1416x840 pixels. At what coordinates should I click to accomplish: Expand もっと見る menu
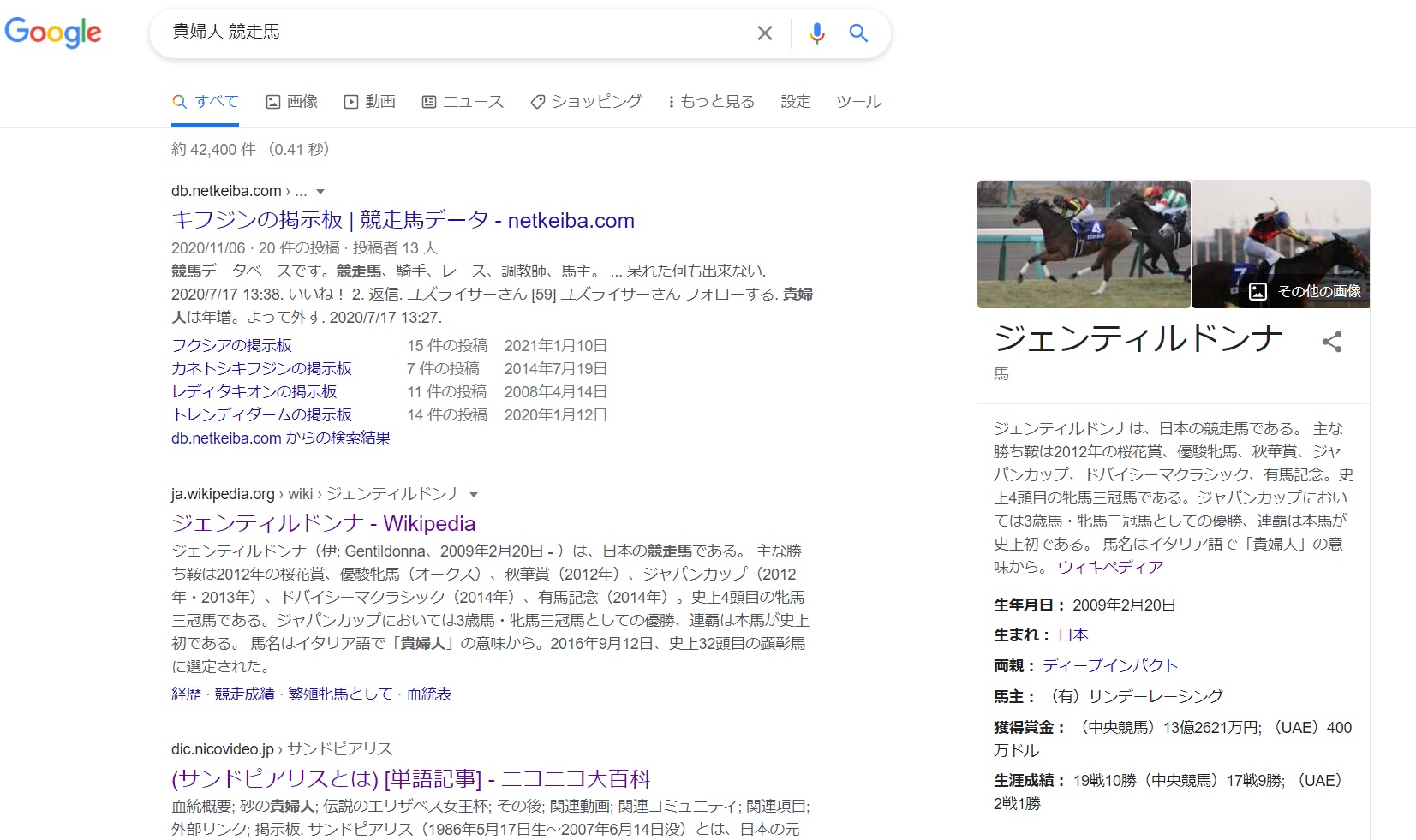coord(711,101)
